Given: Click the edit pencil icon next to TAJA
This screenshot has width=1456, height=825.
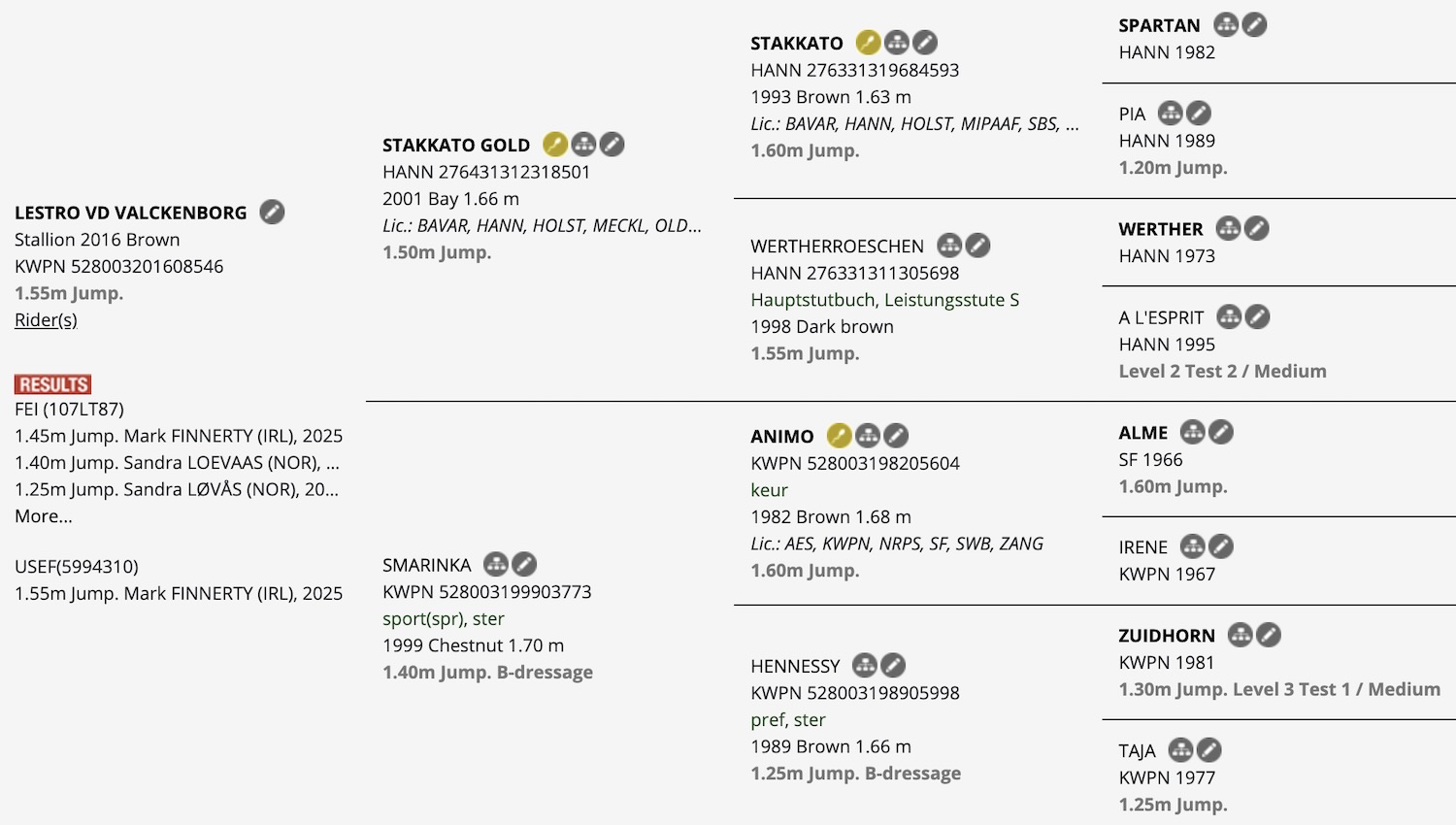Looking at the screenshot, I should tap(1209, 749).
